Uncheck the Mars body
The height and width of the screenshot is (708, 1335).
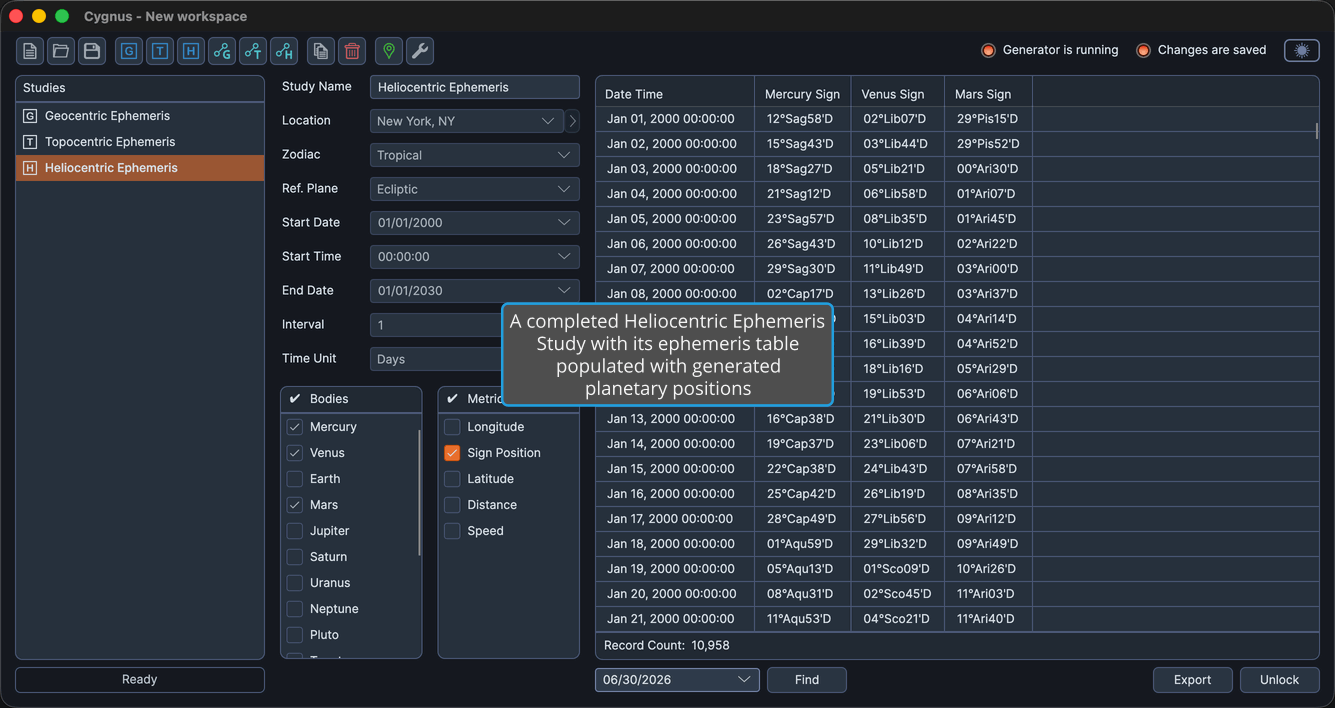[x=295, y=505]
